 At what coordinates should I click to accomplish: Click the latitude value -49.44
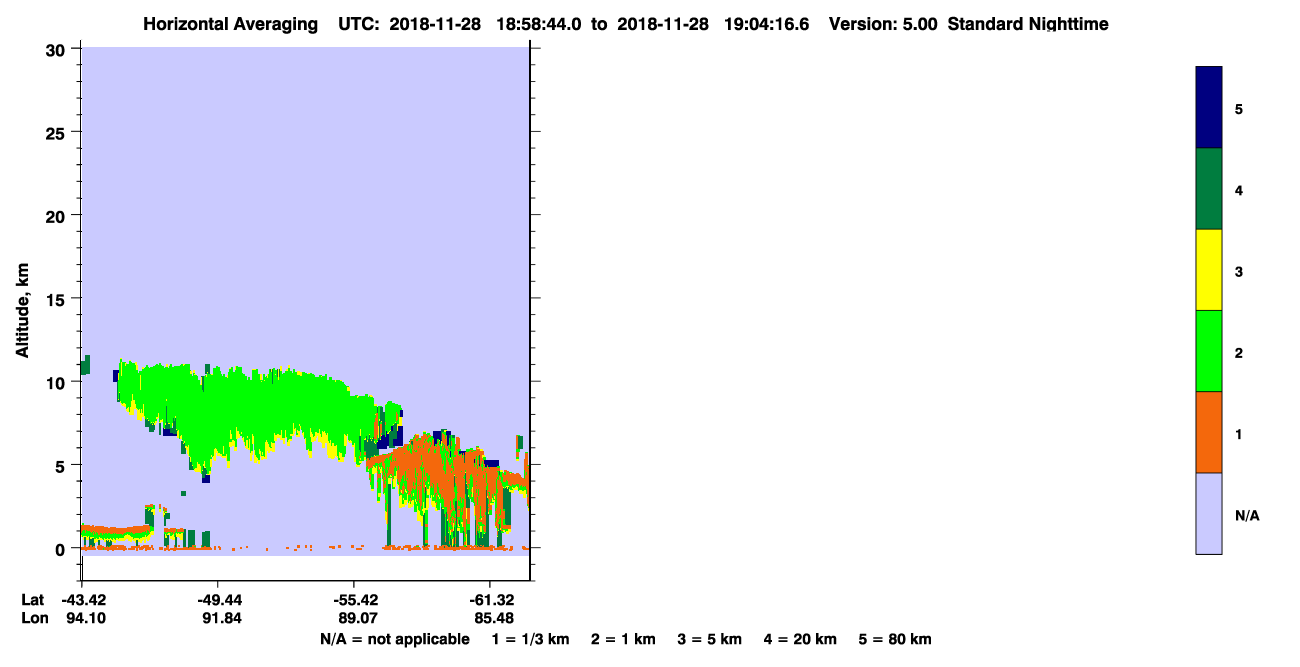coord(218,600)
